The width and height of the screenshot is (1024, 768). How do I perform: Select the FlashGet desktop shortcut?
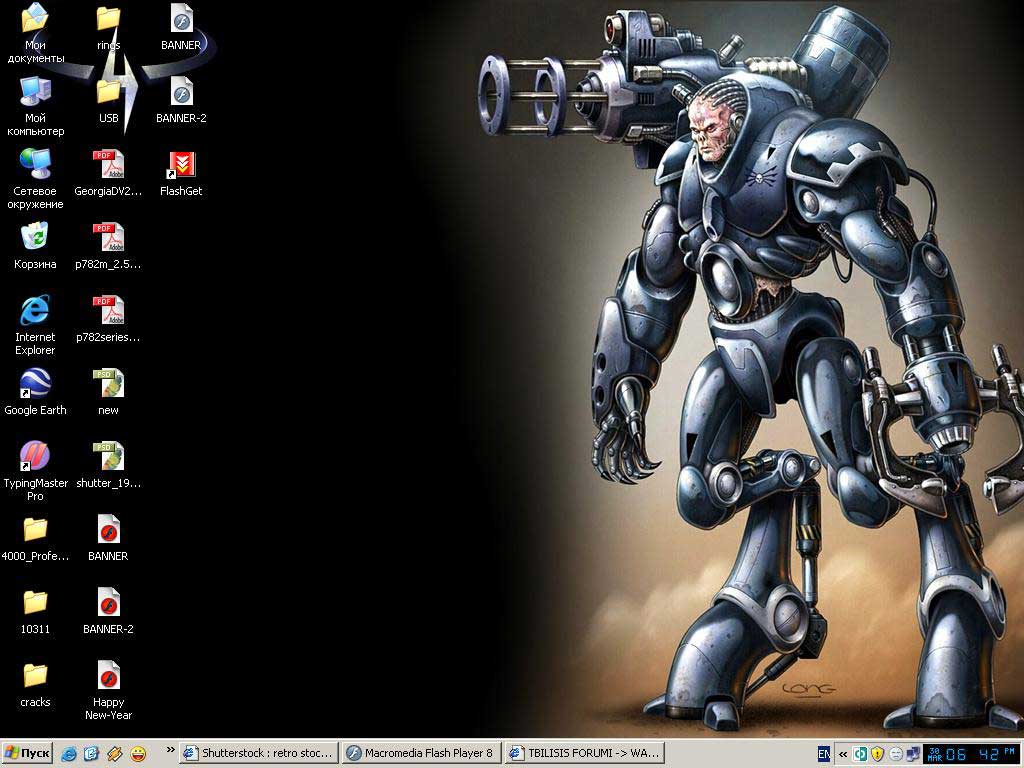(x=182, y=173)
